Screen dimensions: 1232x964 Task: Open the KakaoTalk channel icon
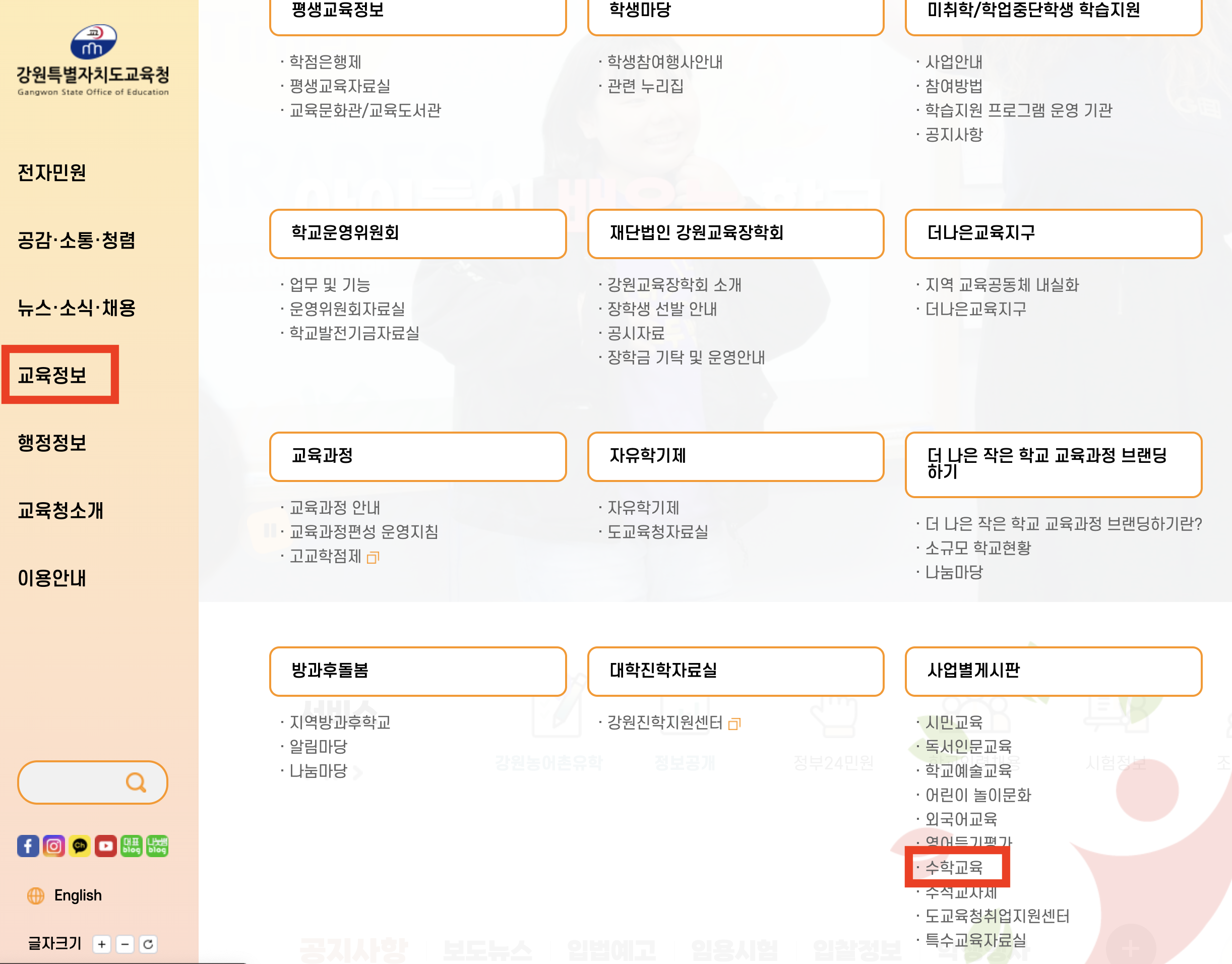point(80,846)
